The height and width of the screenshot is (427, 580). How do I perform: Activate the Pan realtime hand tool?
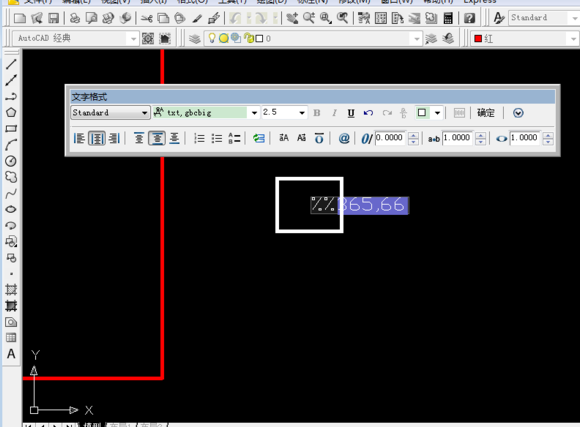[x=292, y=18]
